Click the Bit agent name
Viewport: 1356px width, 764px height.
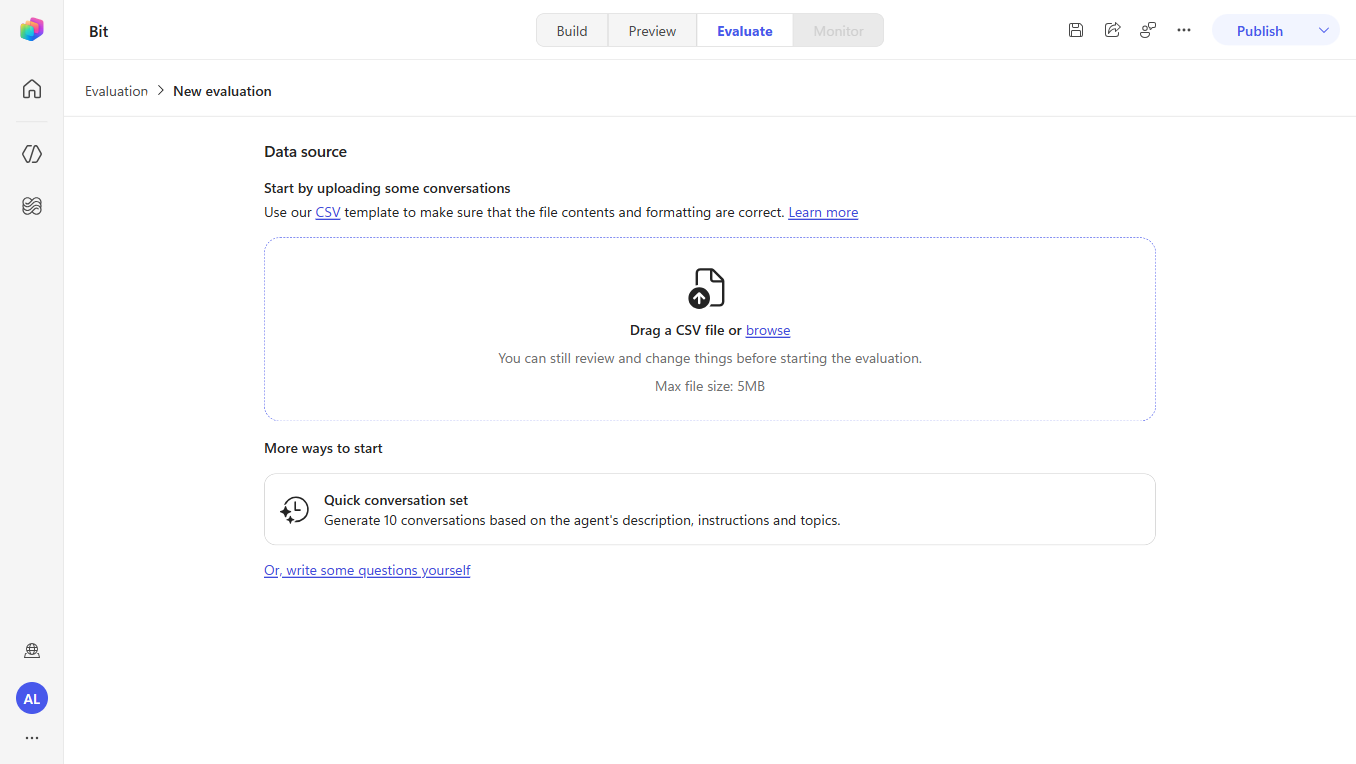click(x=98, y=31)
